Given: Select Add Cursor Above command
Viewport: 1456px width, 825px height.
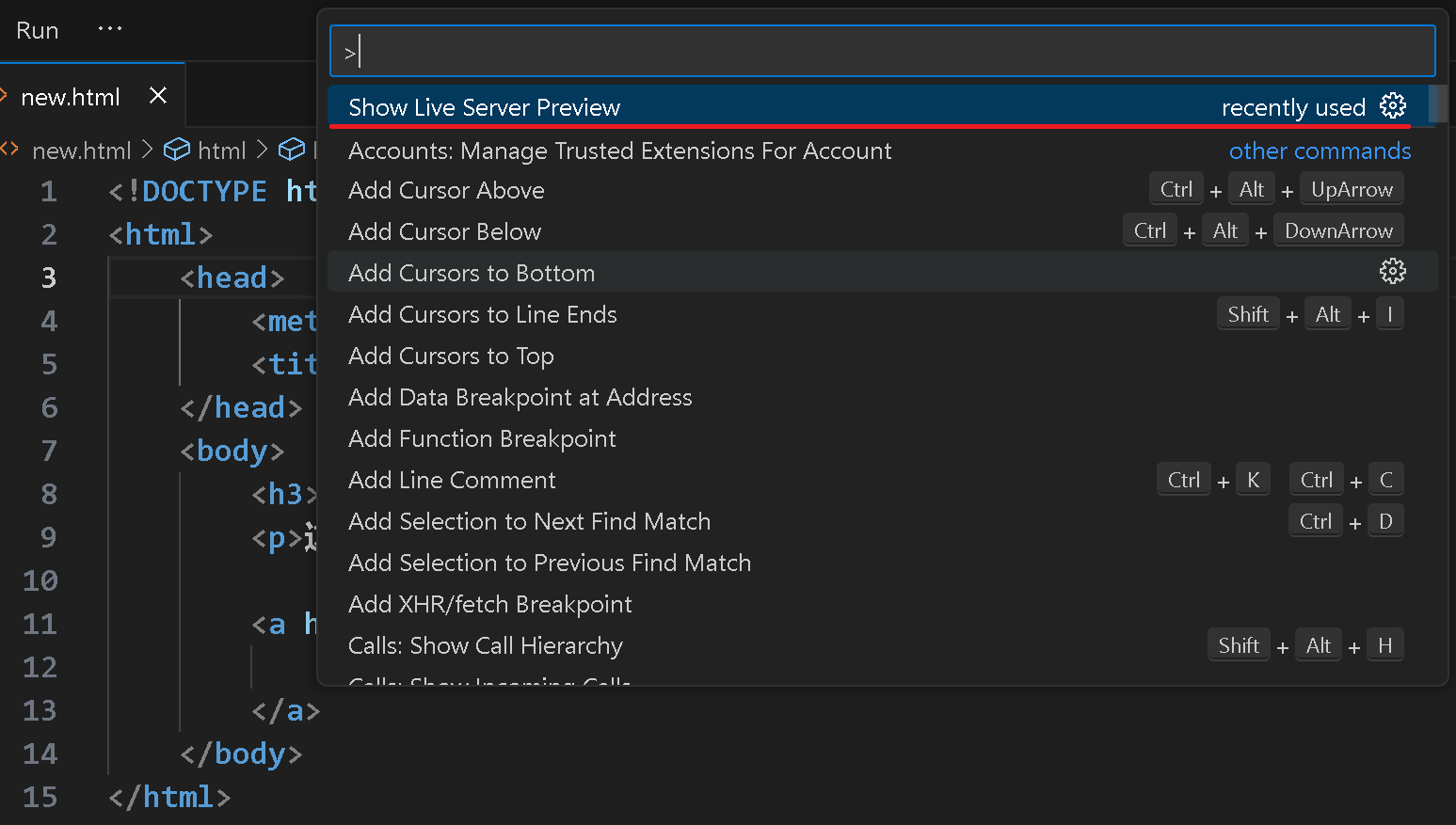Looking at the screenshot, I should (x=446, y=190).
